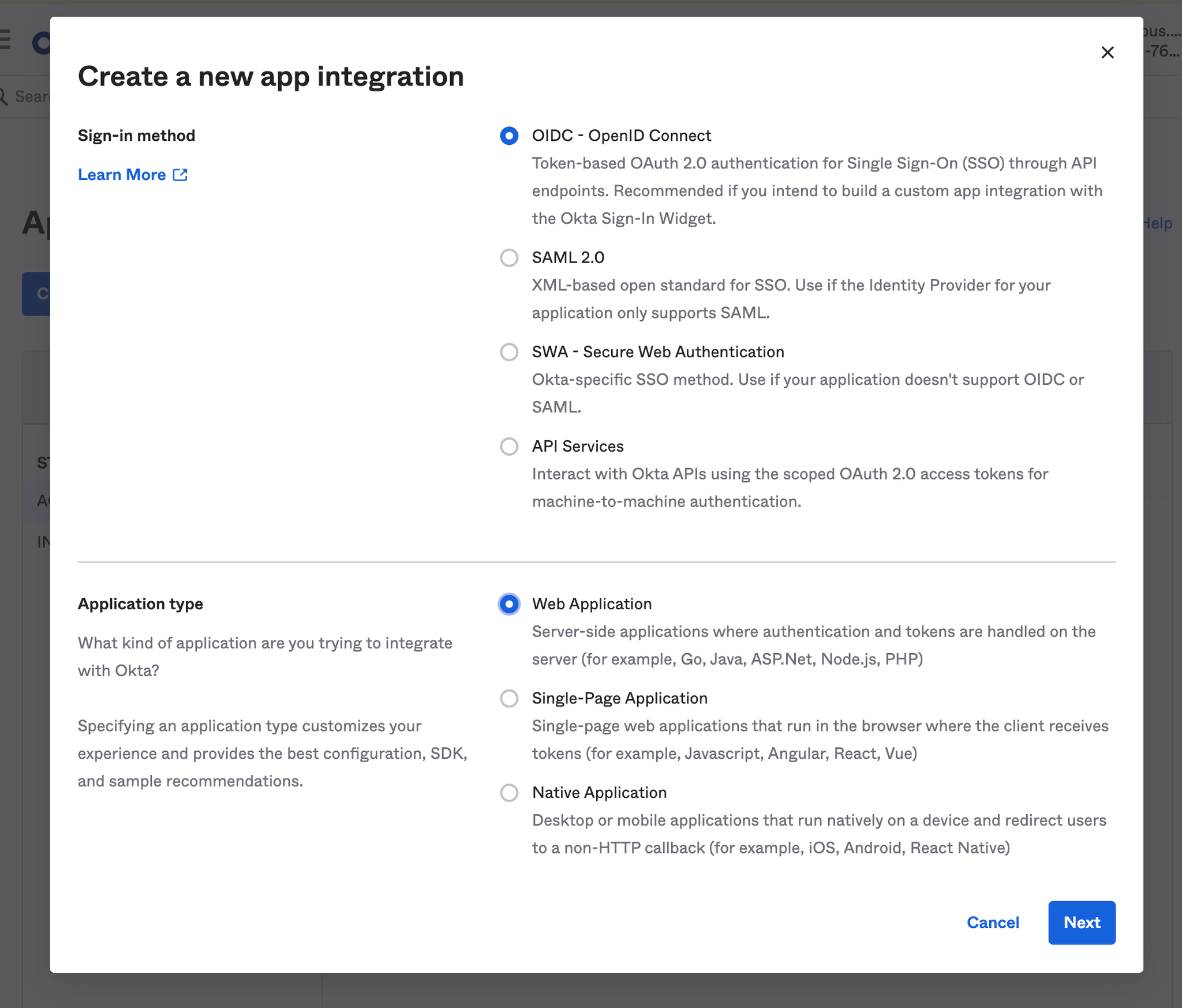The width and height of the screenshot is (1182, 1008).
Task: Select OIDC - OpenID Connect radio button
Action: [x=509, y=136]
